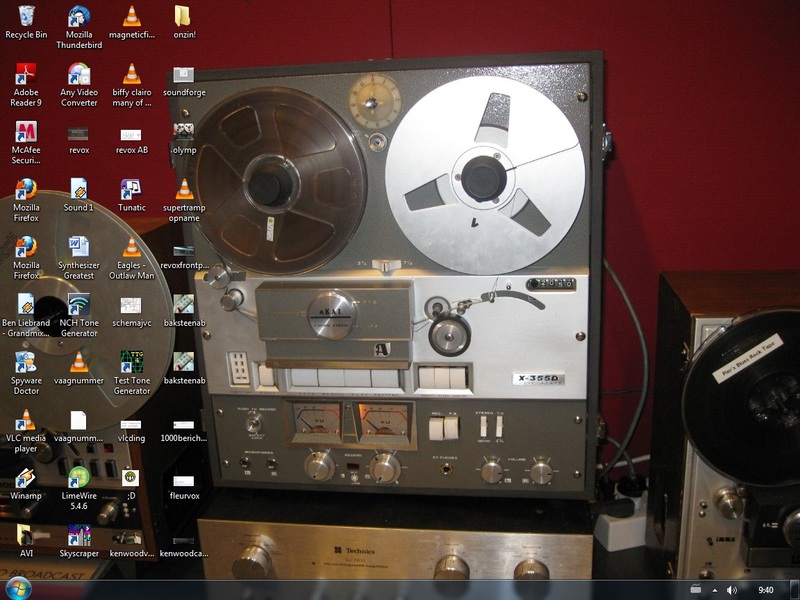Click the taskbar clock showing 9:40
The width and height of the screenshot is (800, 600).
766,590
